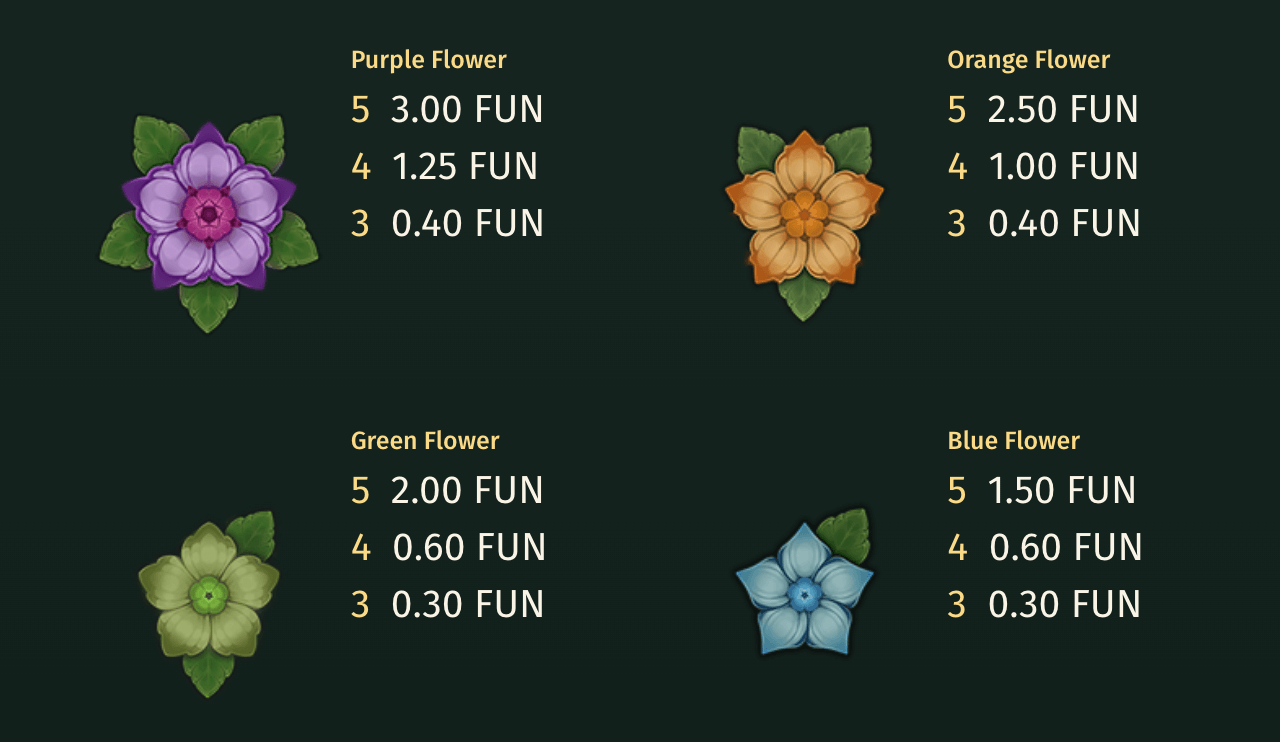The height and width of the screenshot is (742, 1280).
Task: Click Purple Flower's 0.40 FUN payout
Action: (467, 223)
